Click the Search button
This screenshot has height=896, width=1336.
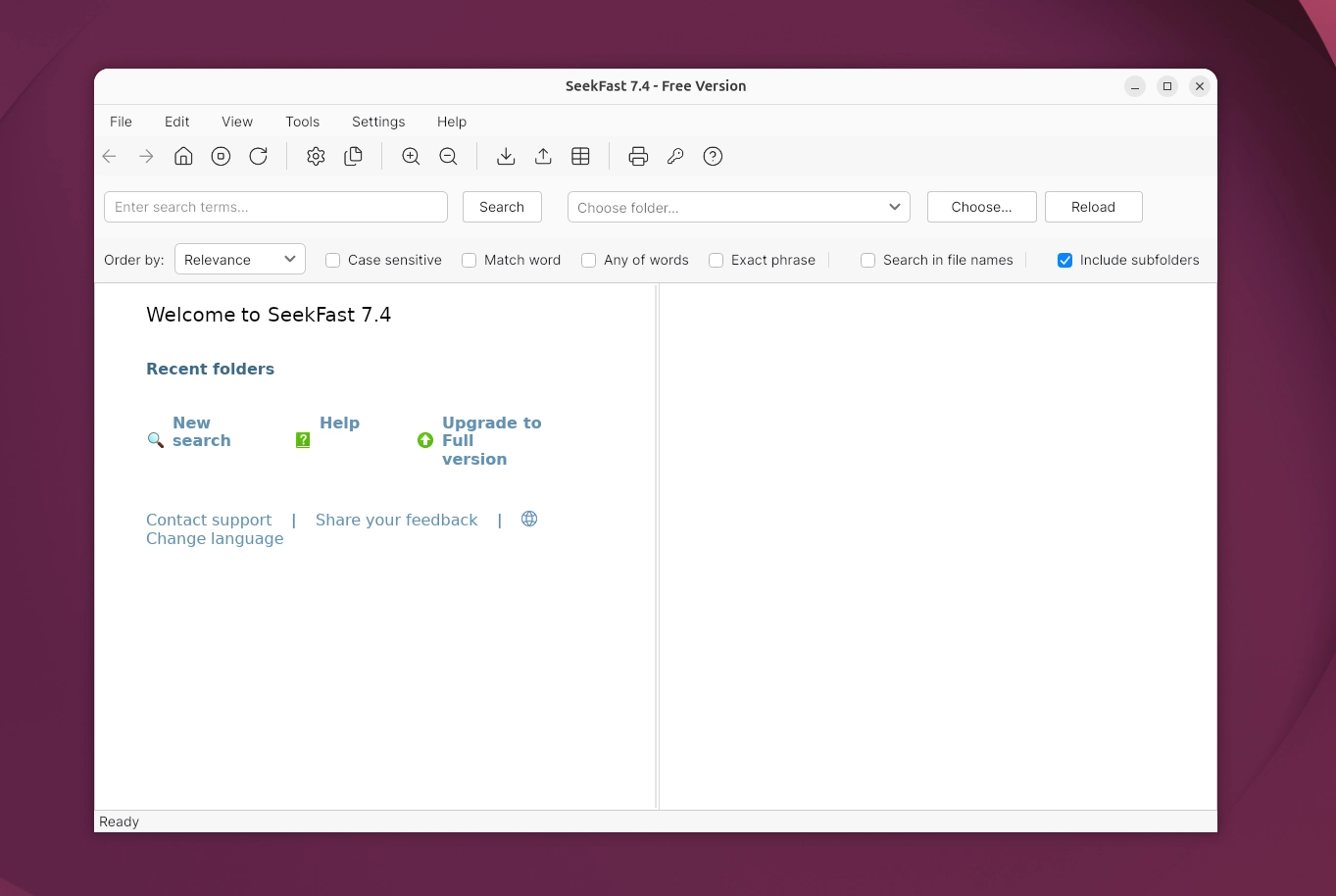[502, 207]
